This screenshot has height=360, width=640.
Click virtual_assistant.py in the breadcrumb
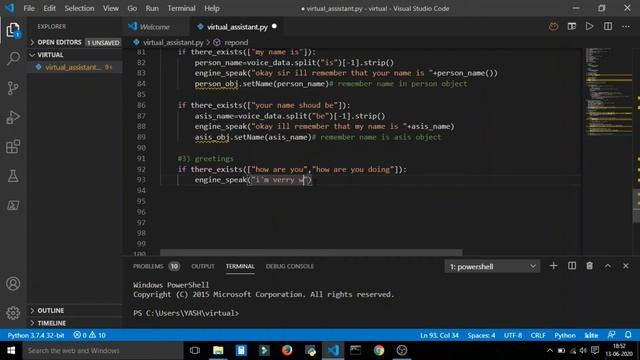click(x=173, y=42)
